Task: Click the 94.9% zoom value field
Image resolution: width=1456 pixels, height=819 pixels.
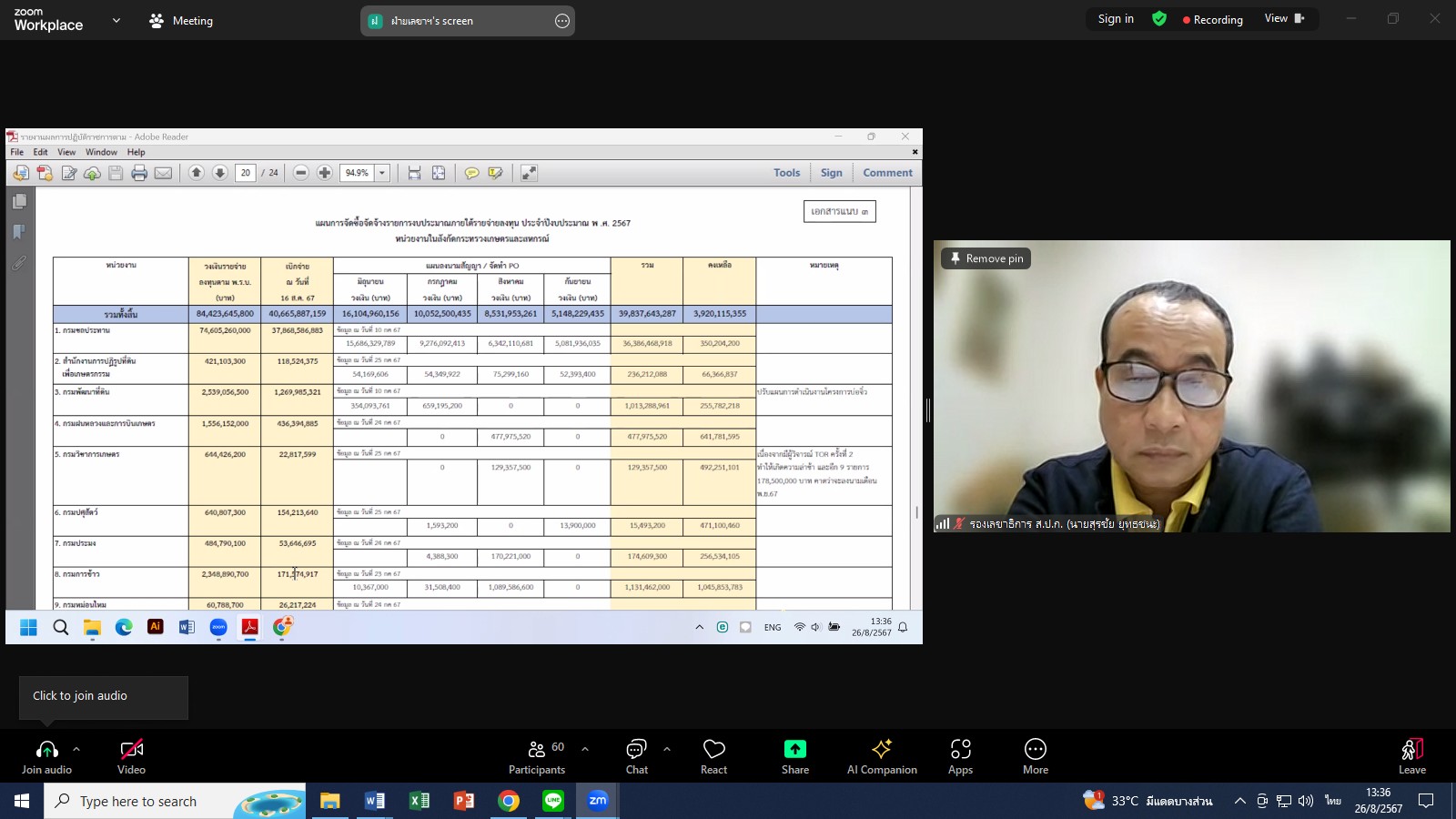Action: click(357, 173)
